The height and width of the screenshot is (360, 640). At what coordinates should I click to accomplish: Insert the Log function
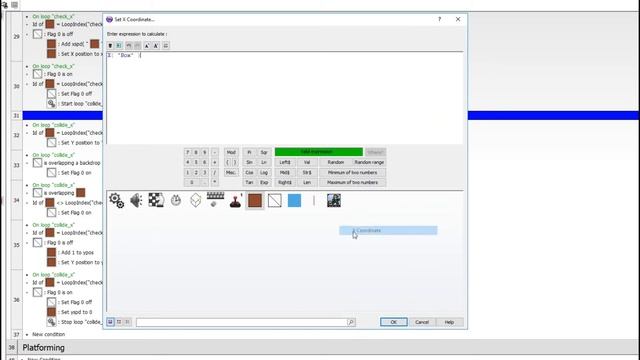coord(264,173)
